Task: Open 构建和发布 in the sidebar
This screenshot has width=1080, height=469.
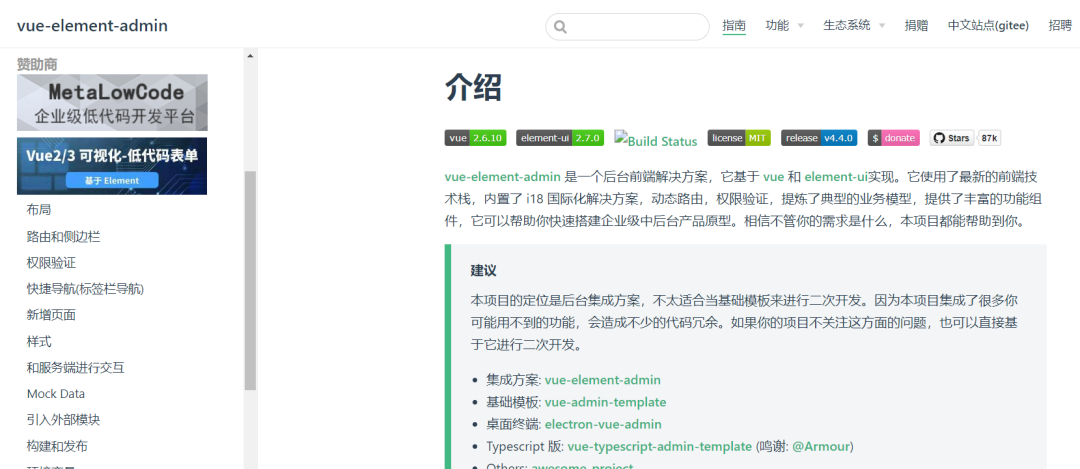Action: [57, 446]
